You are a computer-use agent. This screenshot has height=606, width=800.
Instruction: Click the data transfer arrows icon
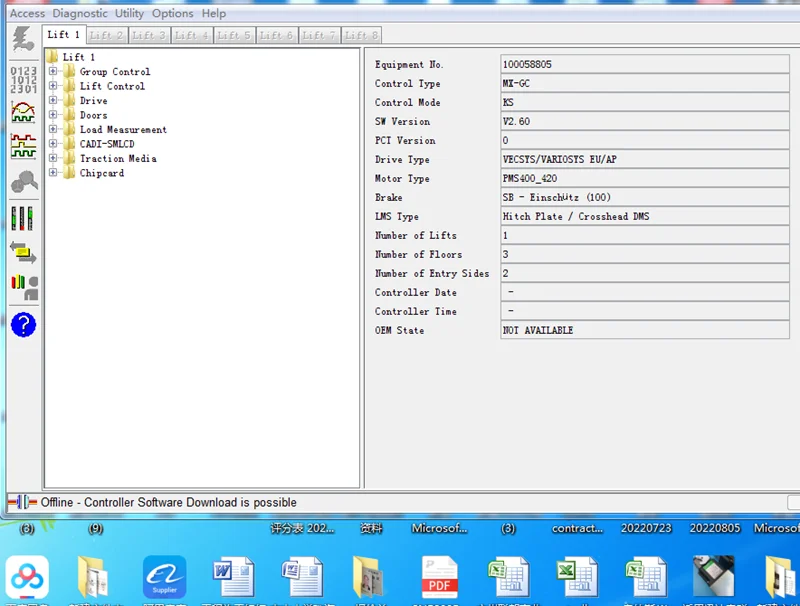tap(23, 252)
